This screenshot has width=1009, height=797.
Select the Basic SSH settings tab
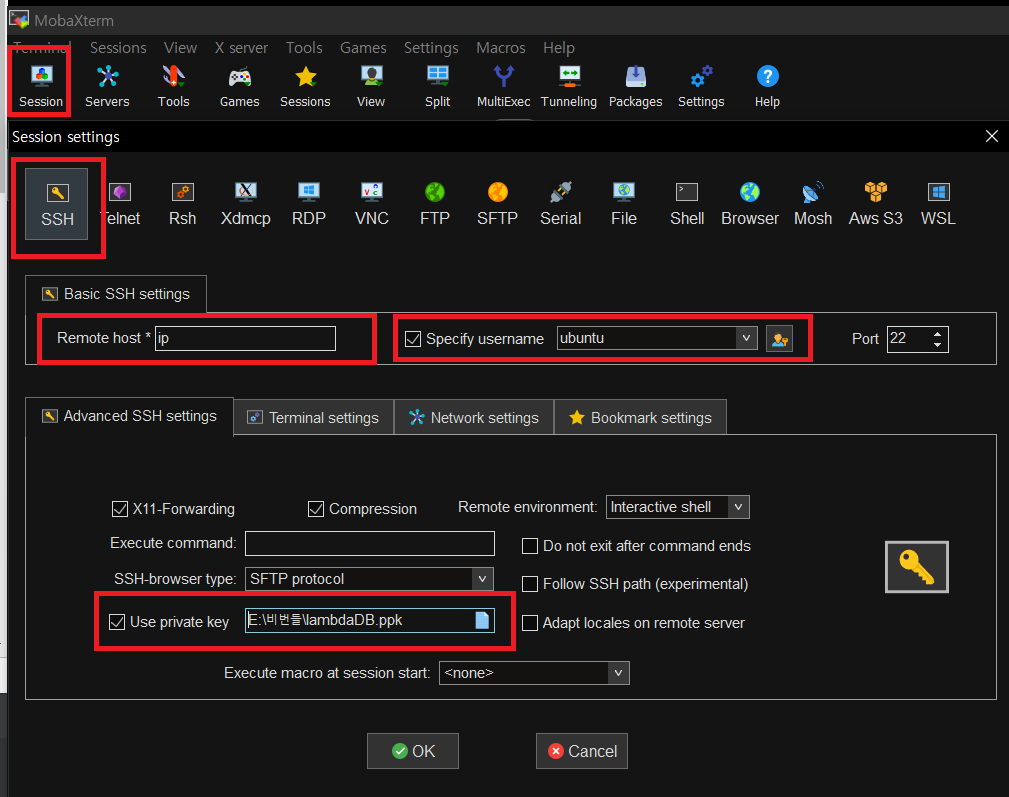click(x=116, y=294)
